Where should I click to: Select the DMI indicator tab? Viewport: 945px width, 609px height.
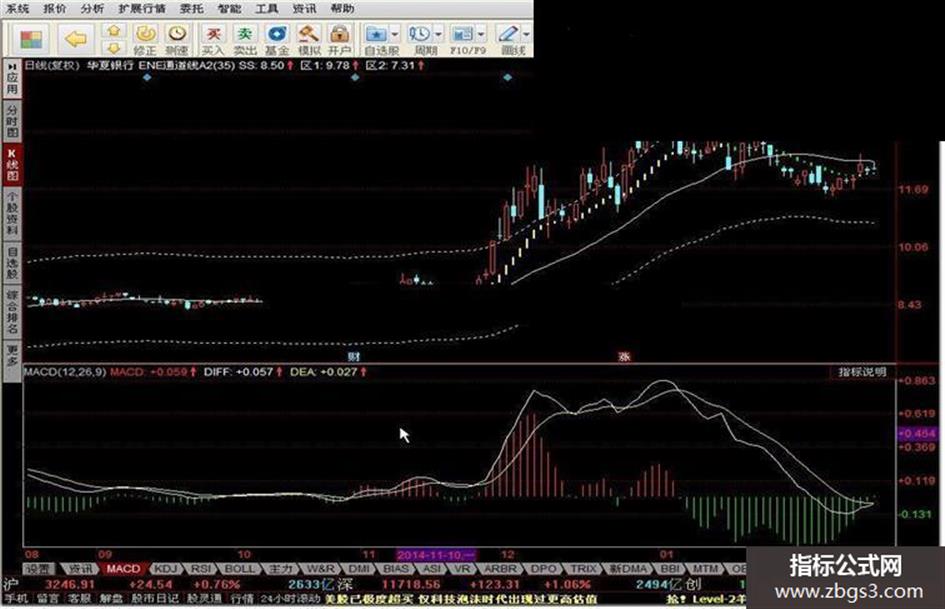pyautogui.click(x=359, y=569)
